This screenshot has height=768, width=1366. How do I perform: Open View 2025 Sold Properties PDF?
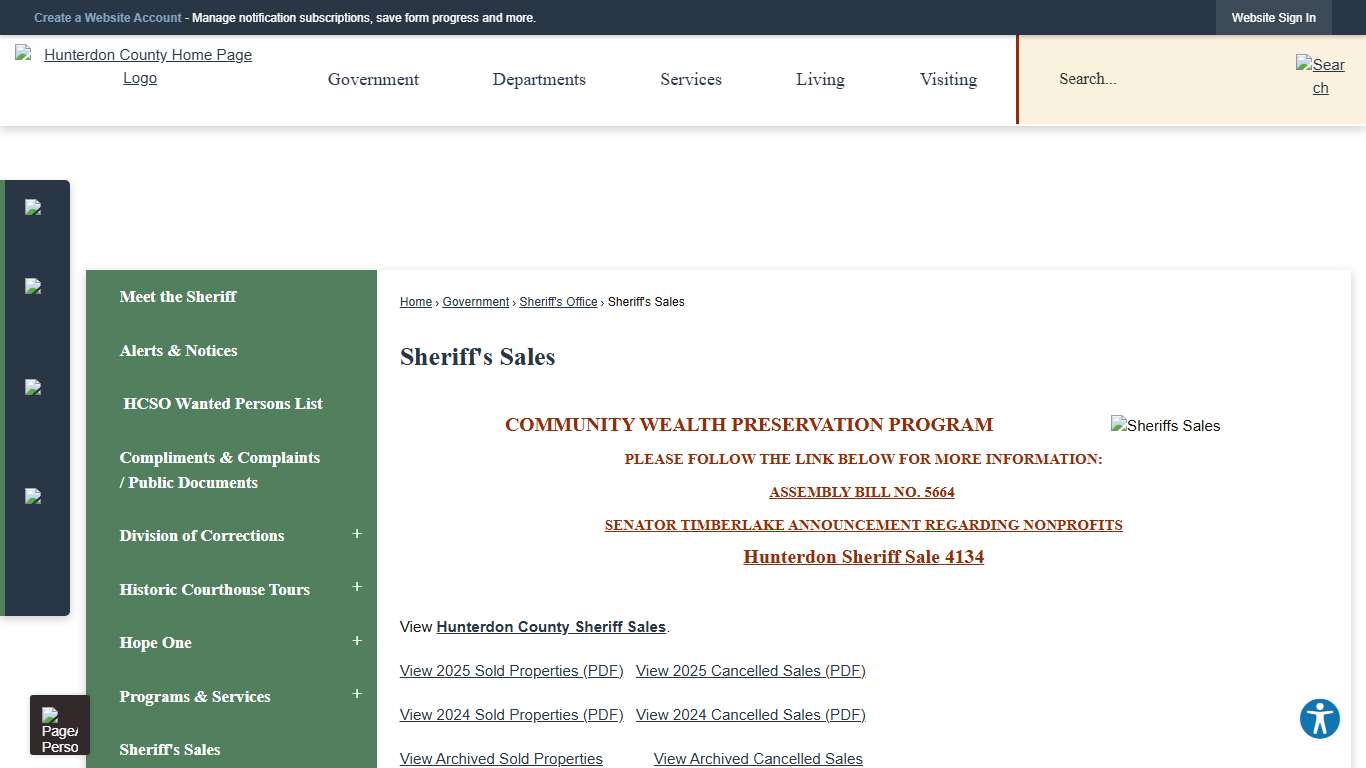pos(511,670)
